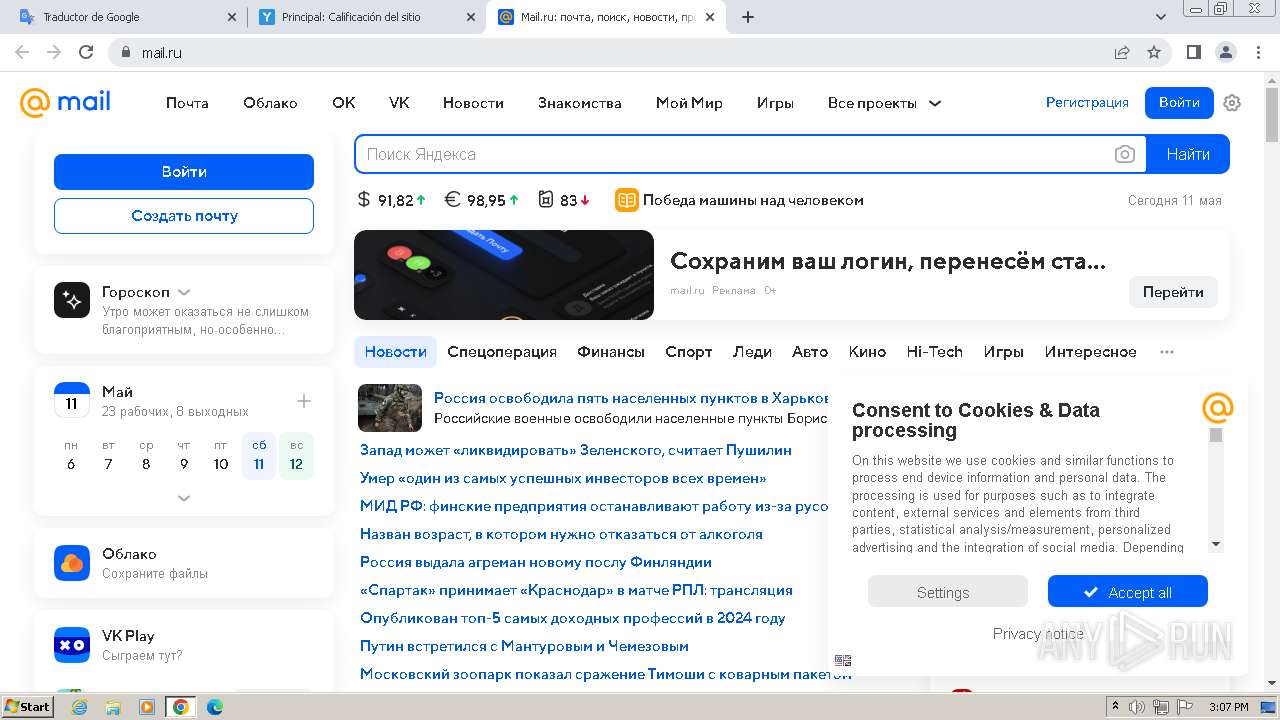Open ad banner image thumbnail

504,275
